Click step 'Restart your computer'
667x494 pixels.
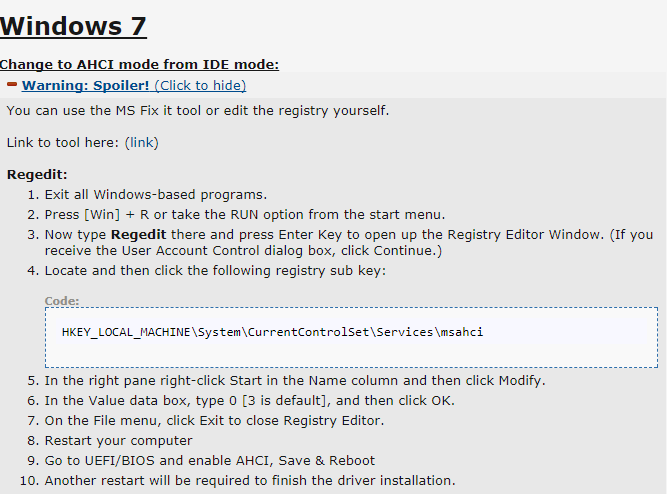tap(119, 440)
